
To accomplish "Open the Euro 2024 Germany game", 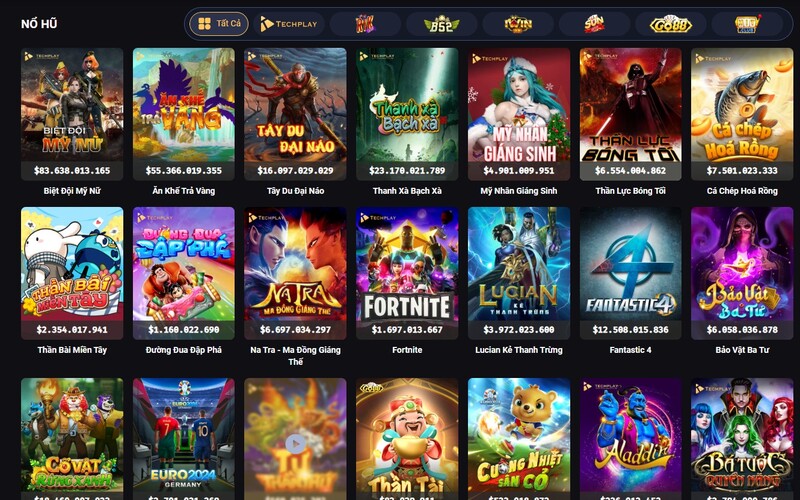I will coord(184,439).
